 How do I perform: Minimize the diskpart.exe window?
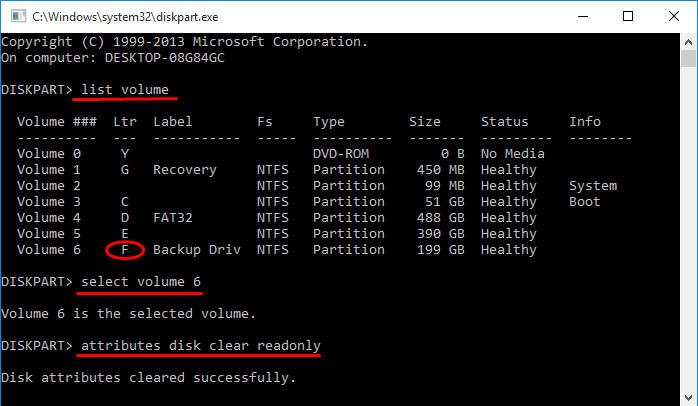click(582, 16)
